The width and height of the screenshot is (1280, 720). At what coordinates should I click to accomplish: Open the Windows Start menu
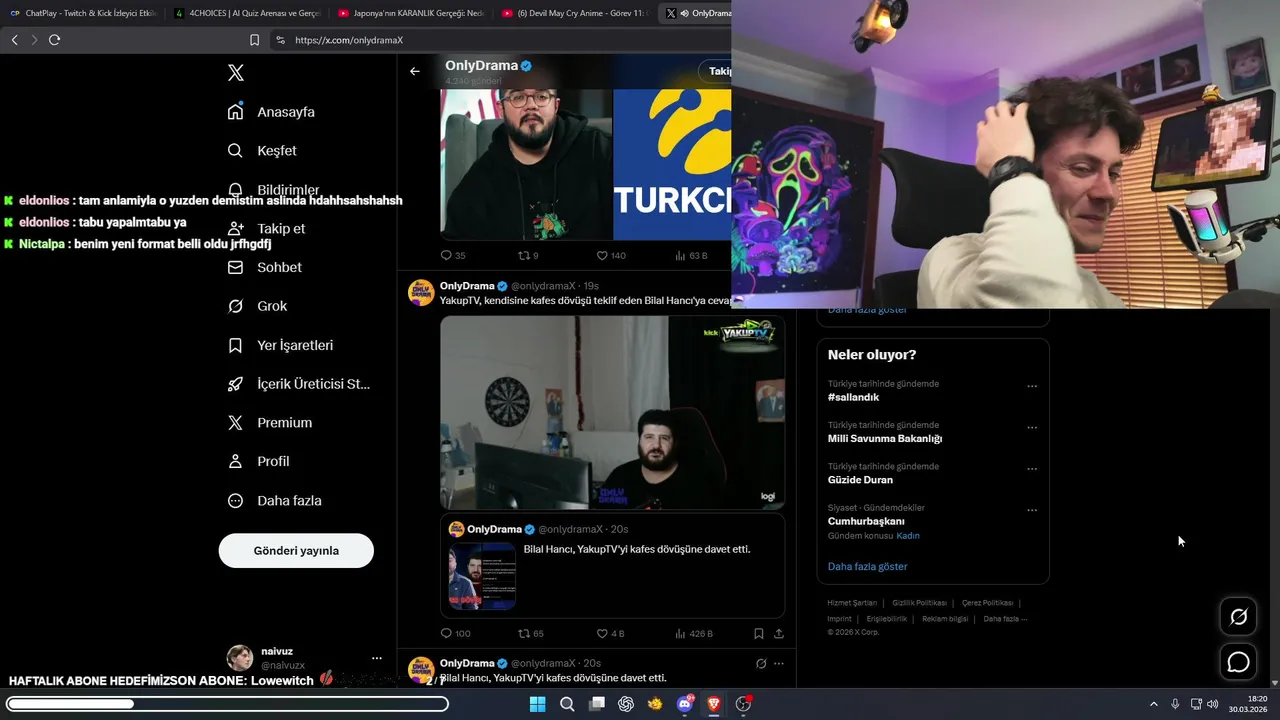(537, 704)
